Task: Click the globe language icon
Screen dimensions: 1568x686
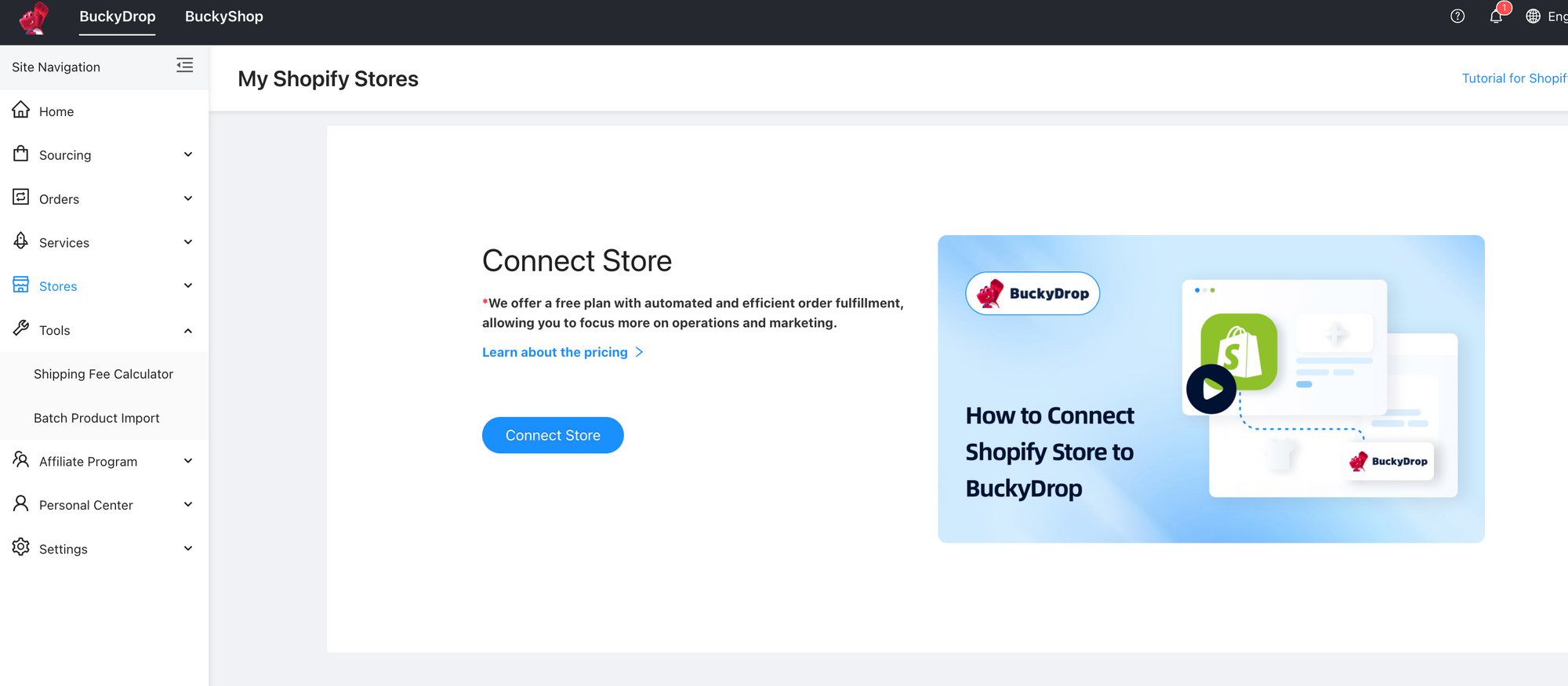Action: point(1534,16)
